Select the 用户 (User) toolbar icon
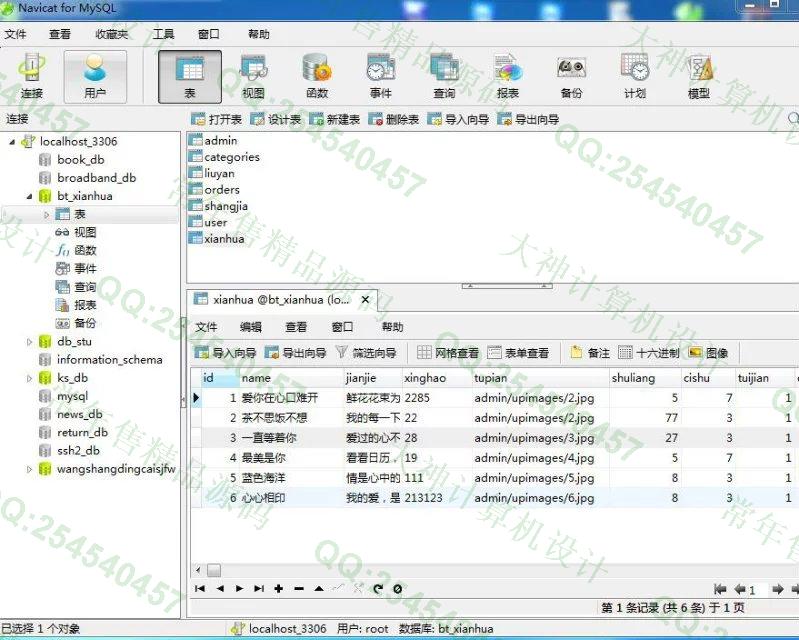The height and width of the screenshot is (640, 799). pos(95,77)
